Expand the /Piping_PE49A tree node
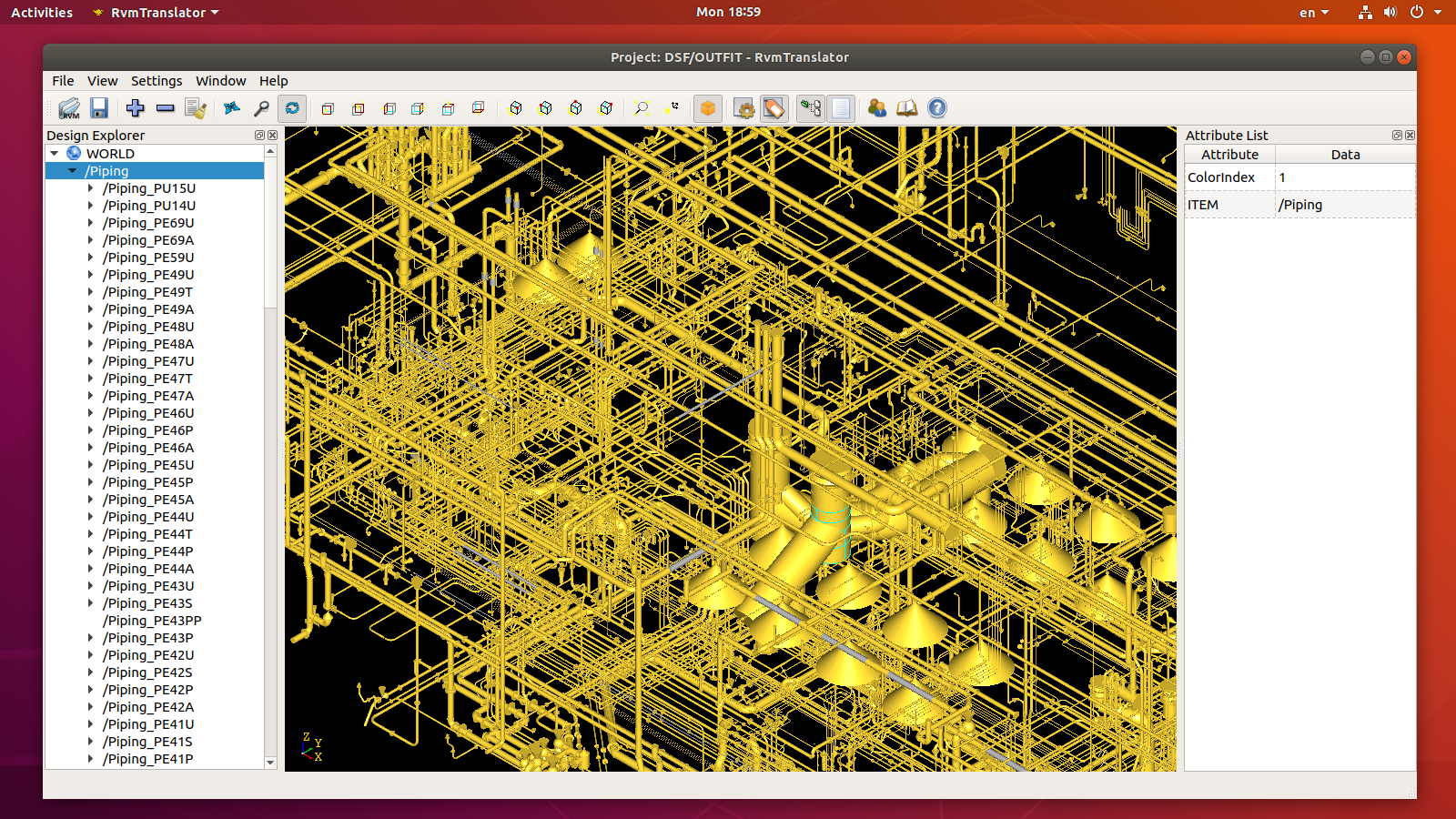1456x819 pixels. (x=90, y=309)
